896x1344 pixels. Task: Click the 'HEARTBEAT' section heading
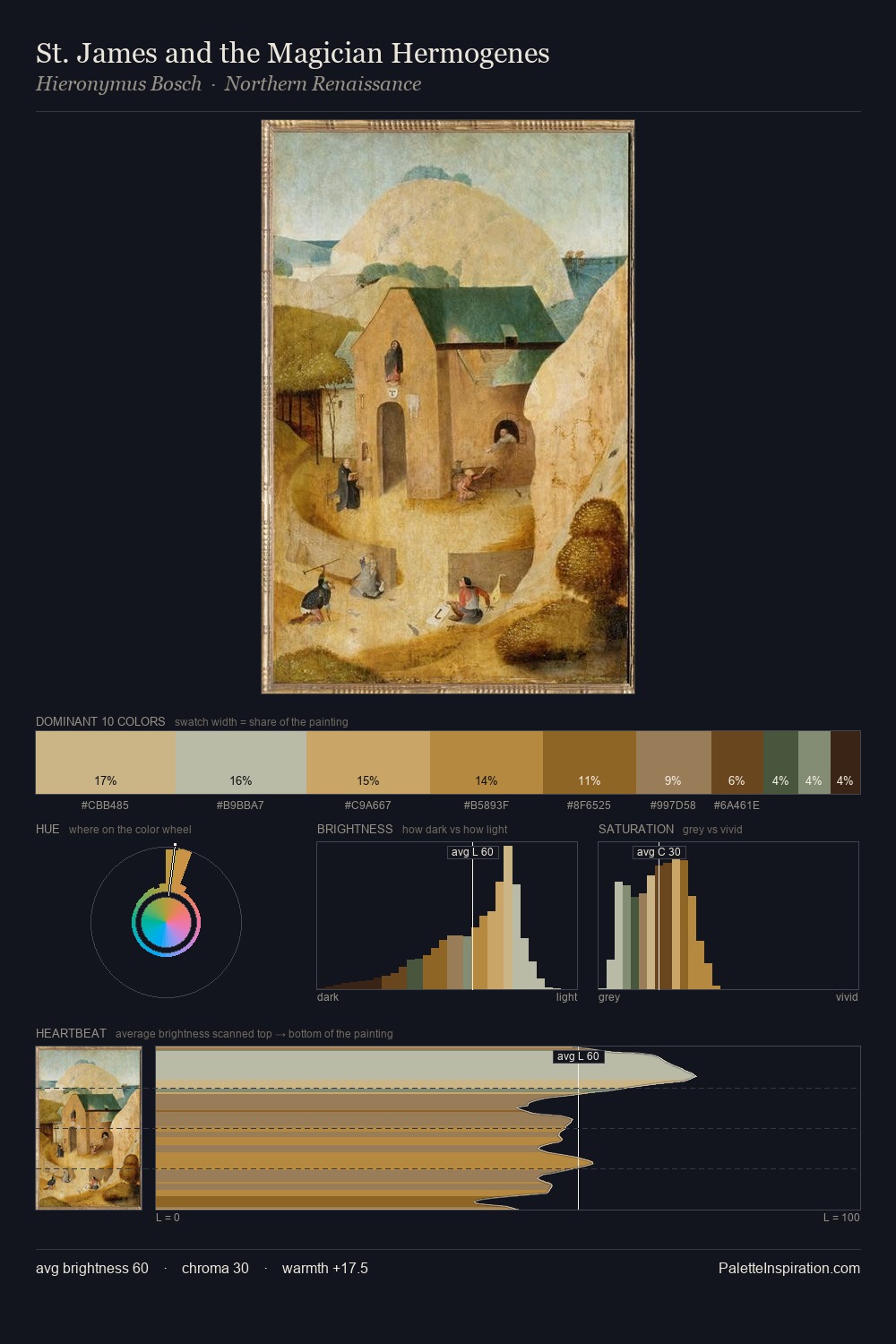pos(71,1033)
